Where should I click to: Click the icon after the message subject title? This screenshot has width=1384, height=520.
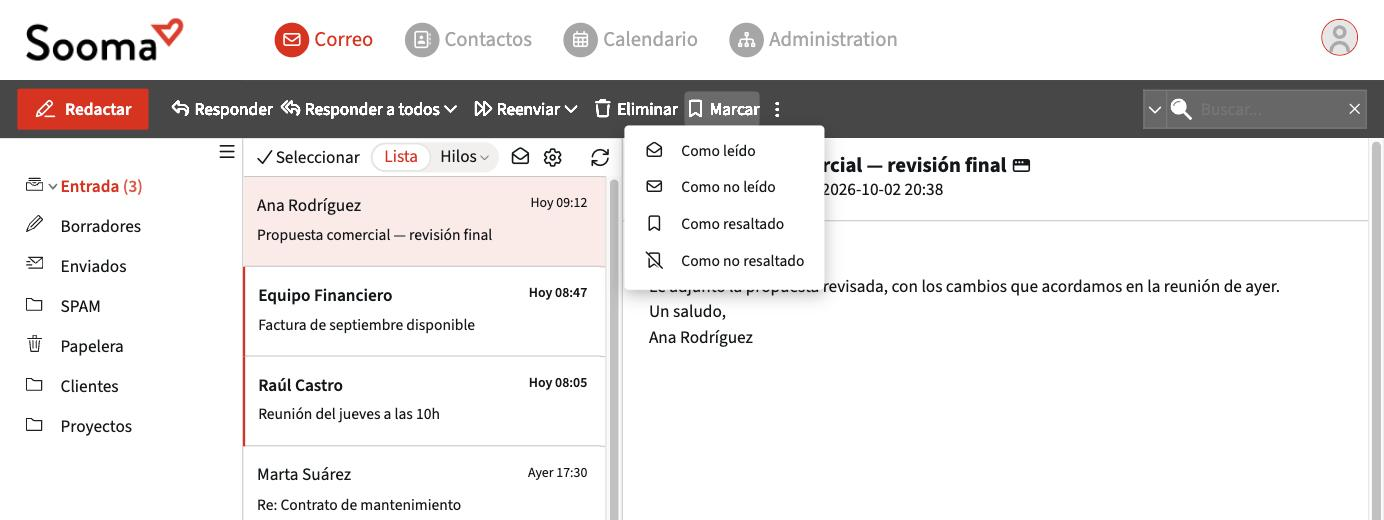(x=1021, y=166)
